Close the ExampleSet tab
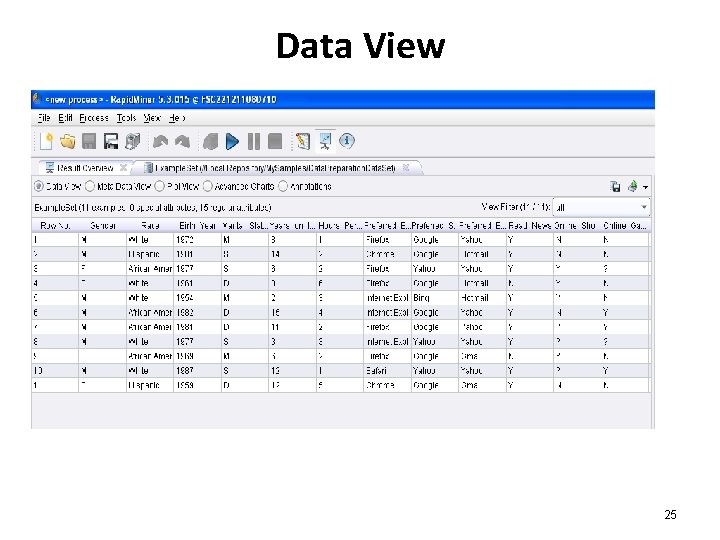Image resolution: width=720 pixels, height=540 pixels. [x=406, y=168]
